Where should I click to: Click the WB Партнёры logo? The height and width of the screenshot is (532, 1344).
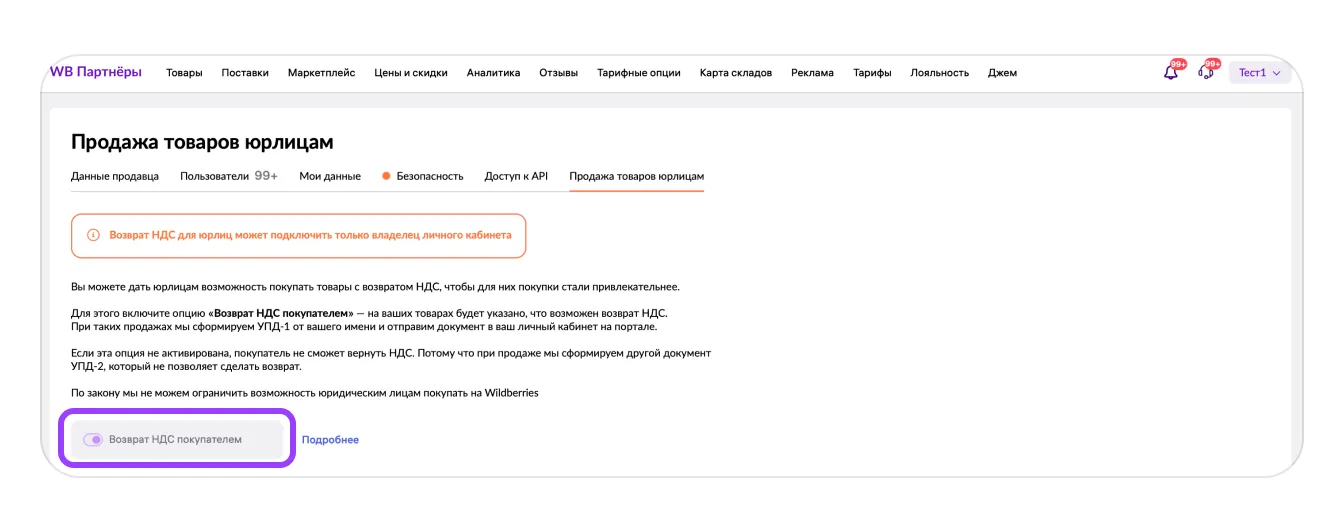click(96, 72)
